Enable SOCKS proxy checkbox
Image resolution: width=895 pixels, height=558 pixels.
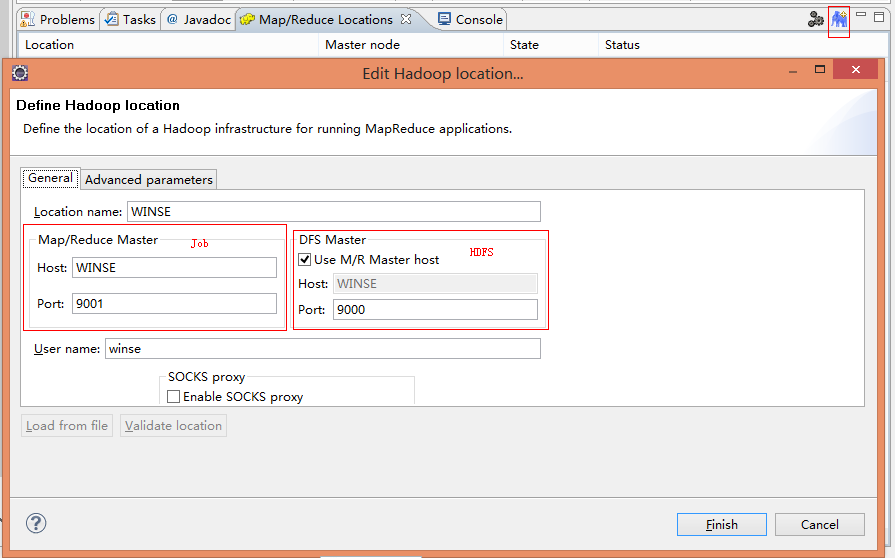coord(174,397)
